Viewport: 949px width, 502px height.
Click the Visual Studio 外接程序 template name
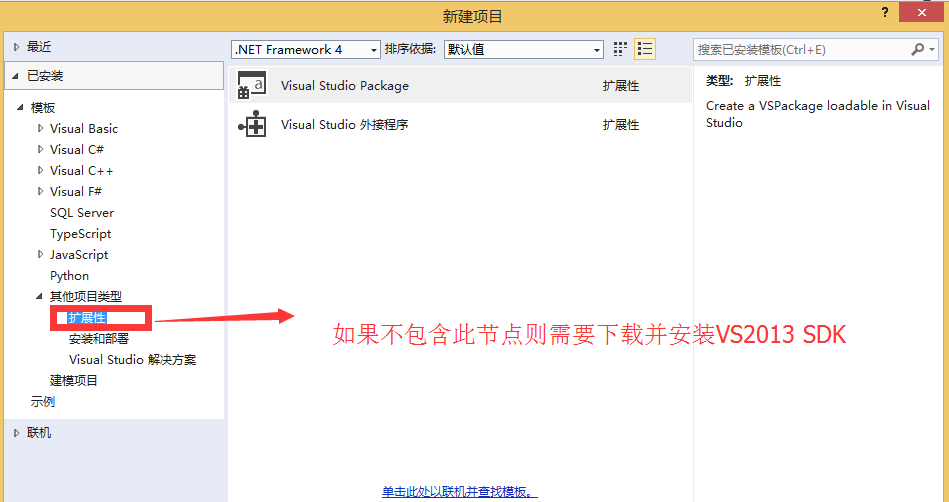pyautogui.click(x=345, y=125)
